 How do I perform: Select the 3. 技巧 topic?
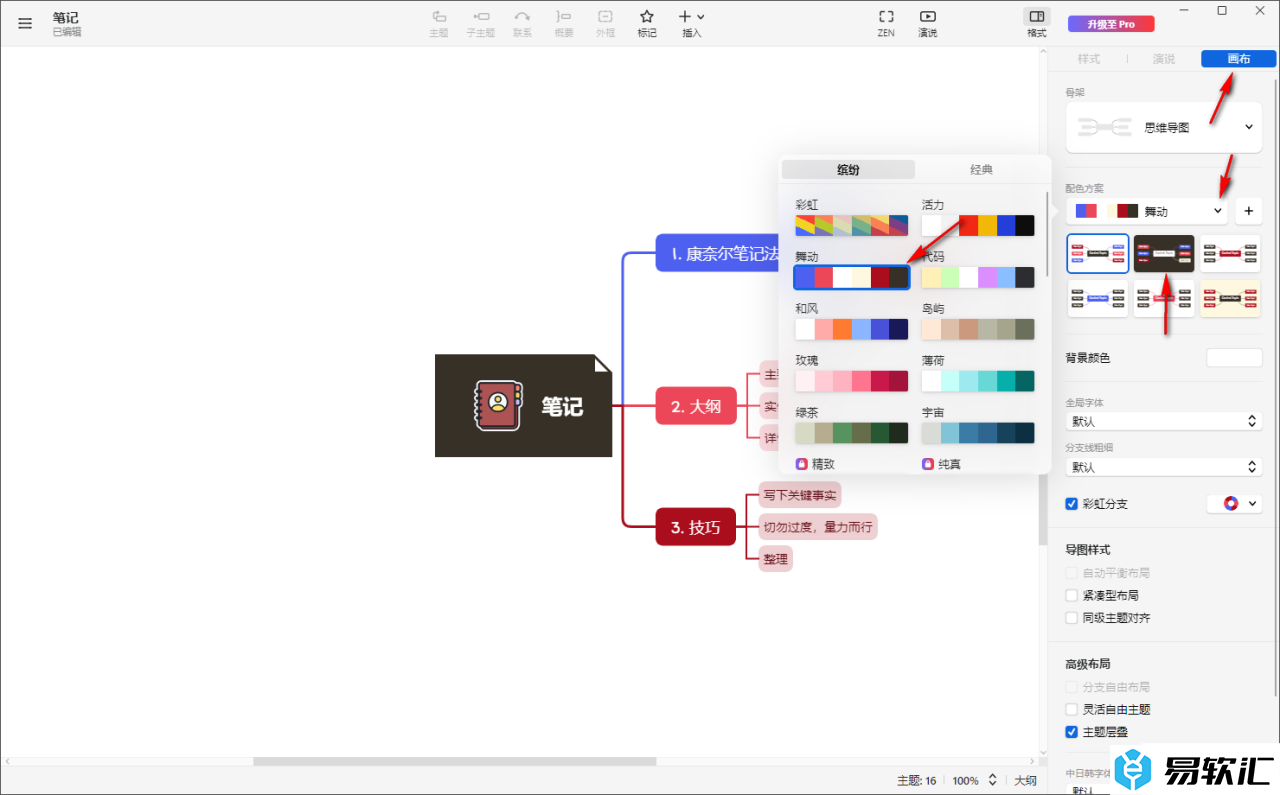coord(696,527)
